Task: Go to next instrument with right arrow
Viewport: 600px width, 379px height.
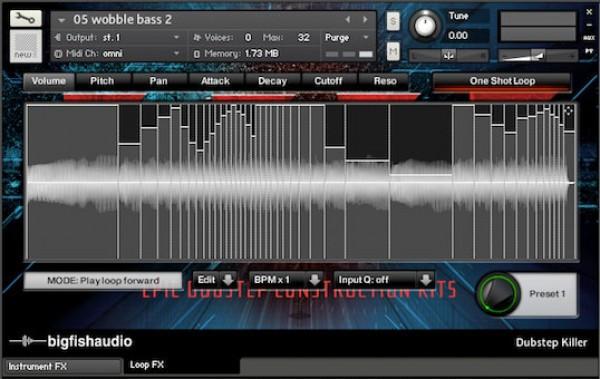Action: tap(365, 19)
